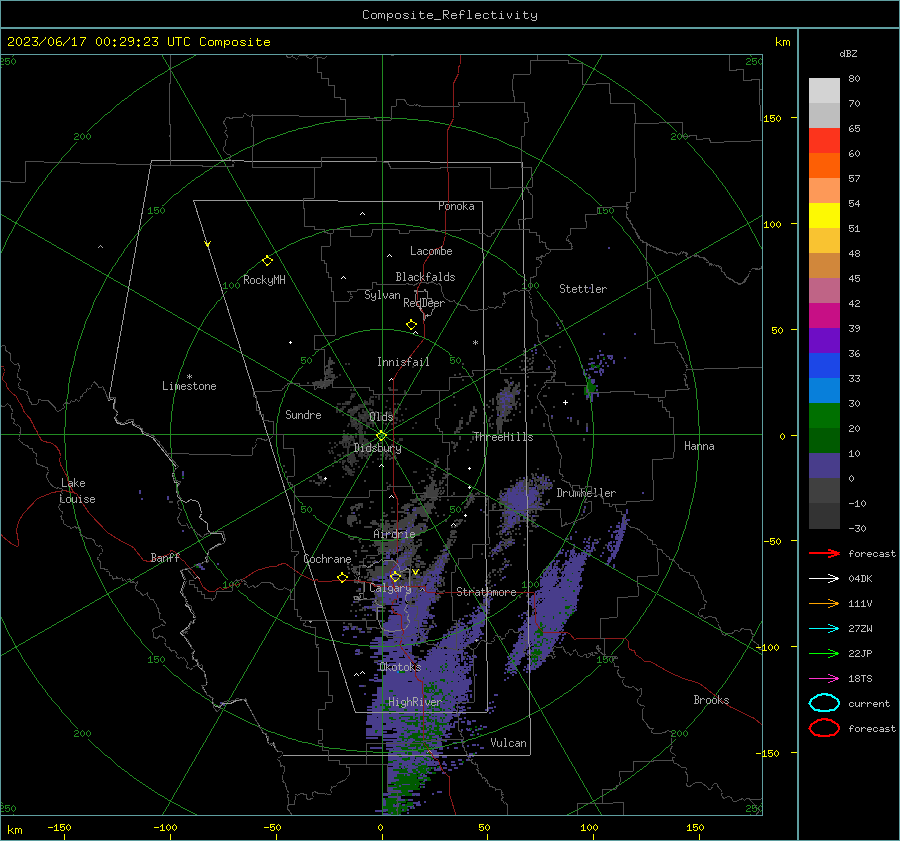Click the yellow diamond marker above Calgary
900x841 pixels.
pos(395,576)
